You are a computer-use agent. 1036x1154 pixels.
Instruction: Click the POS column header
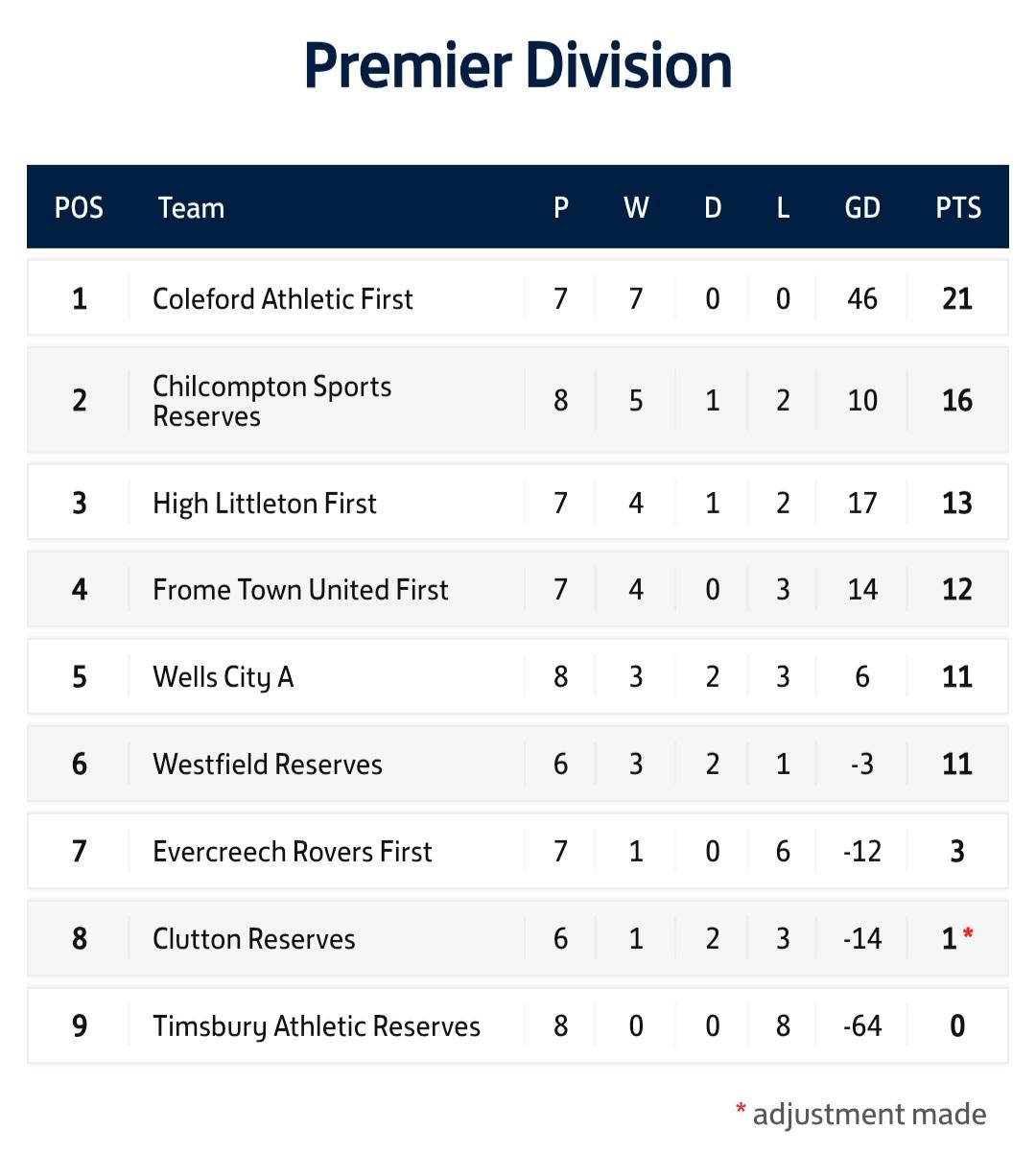[x=79, y=208]
